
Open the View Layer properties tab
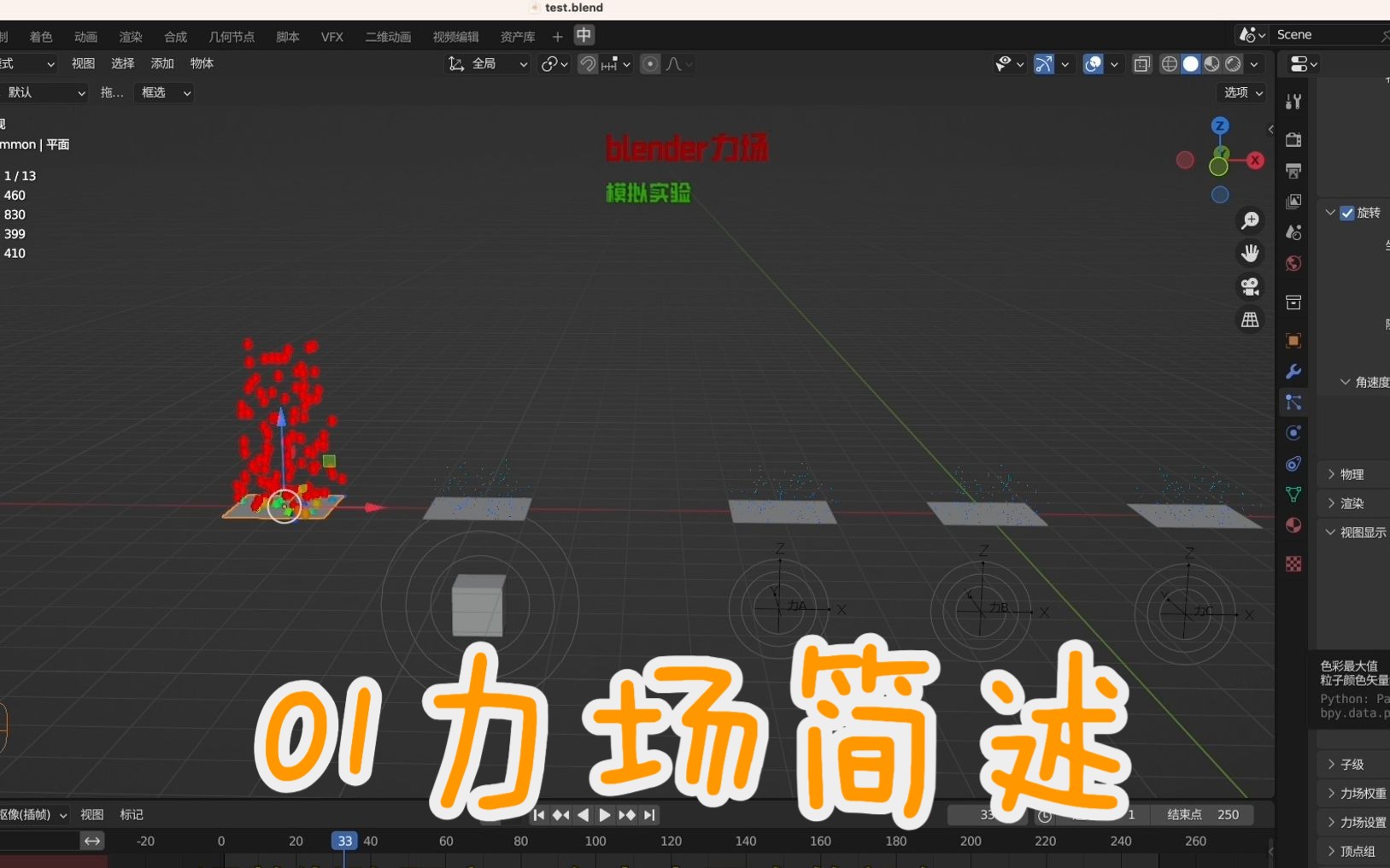point(1293,202)
